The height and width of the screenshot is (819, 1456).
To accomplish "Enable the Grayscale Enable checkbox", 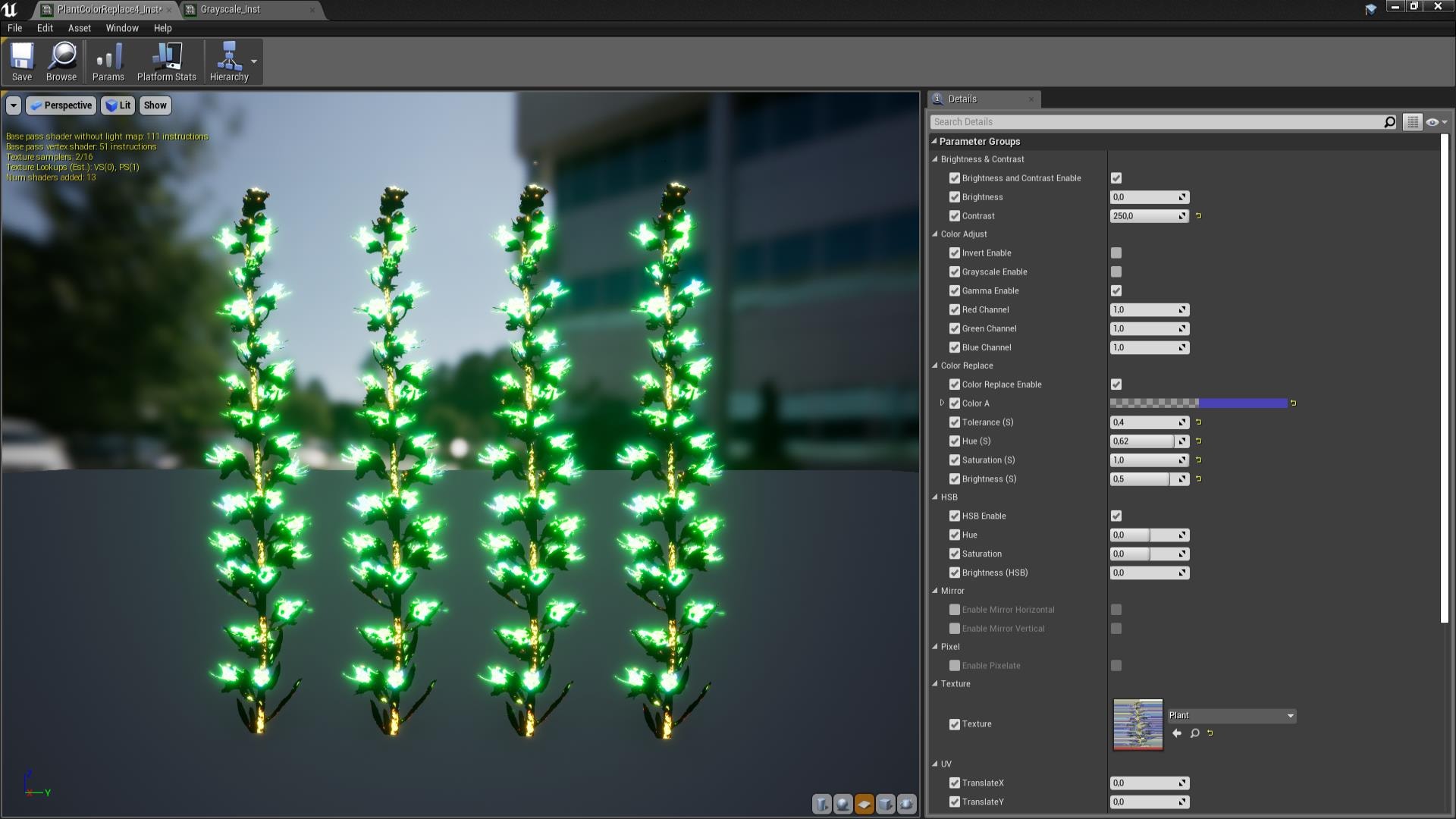I will coord(1116,271).
